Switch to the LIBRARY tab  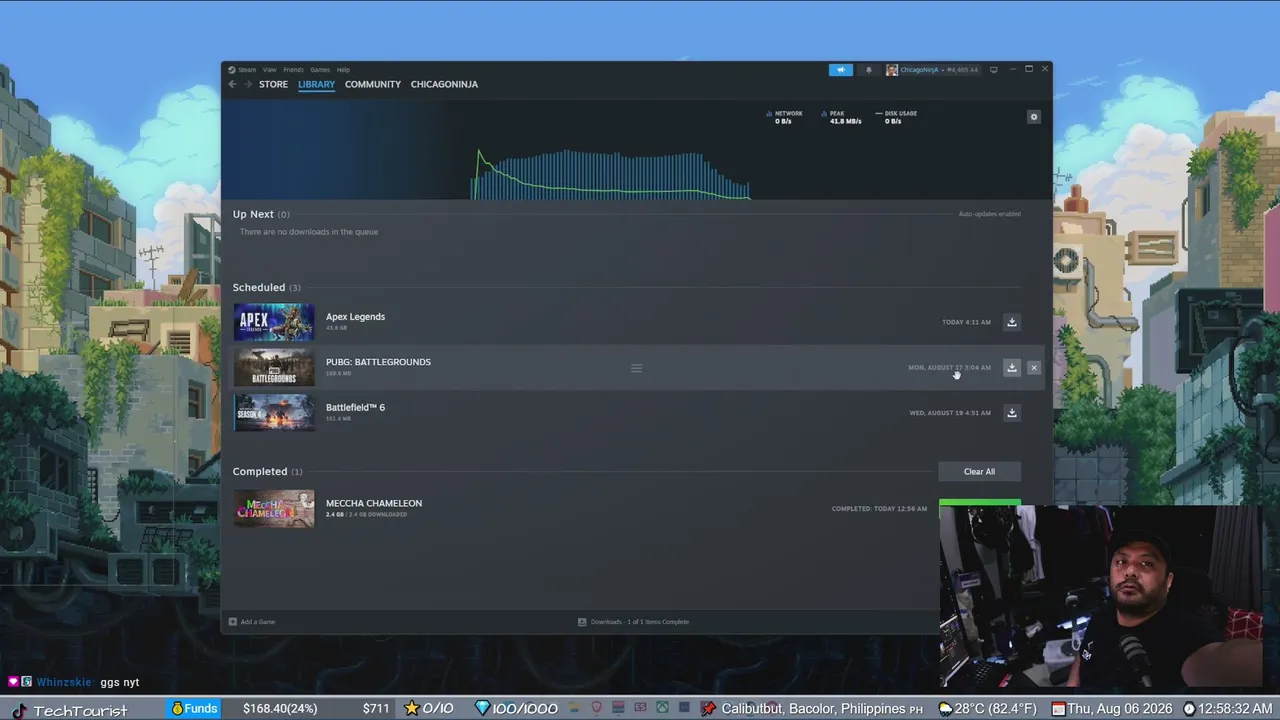[316, 84]
